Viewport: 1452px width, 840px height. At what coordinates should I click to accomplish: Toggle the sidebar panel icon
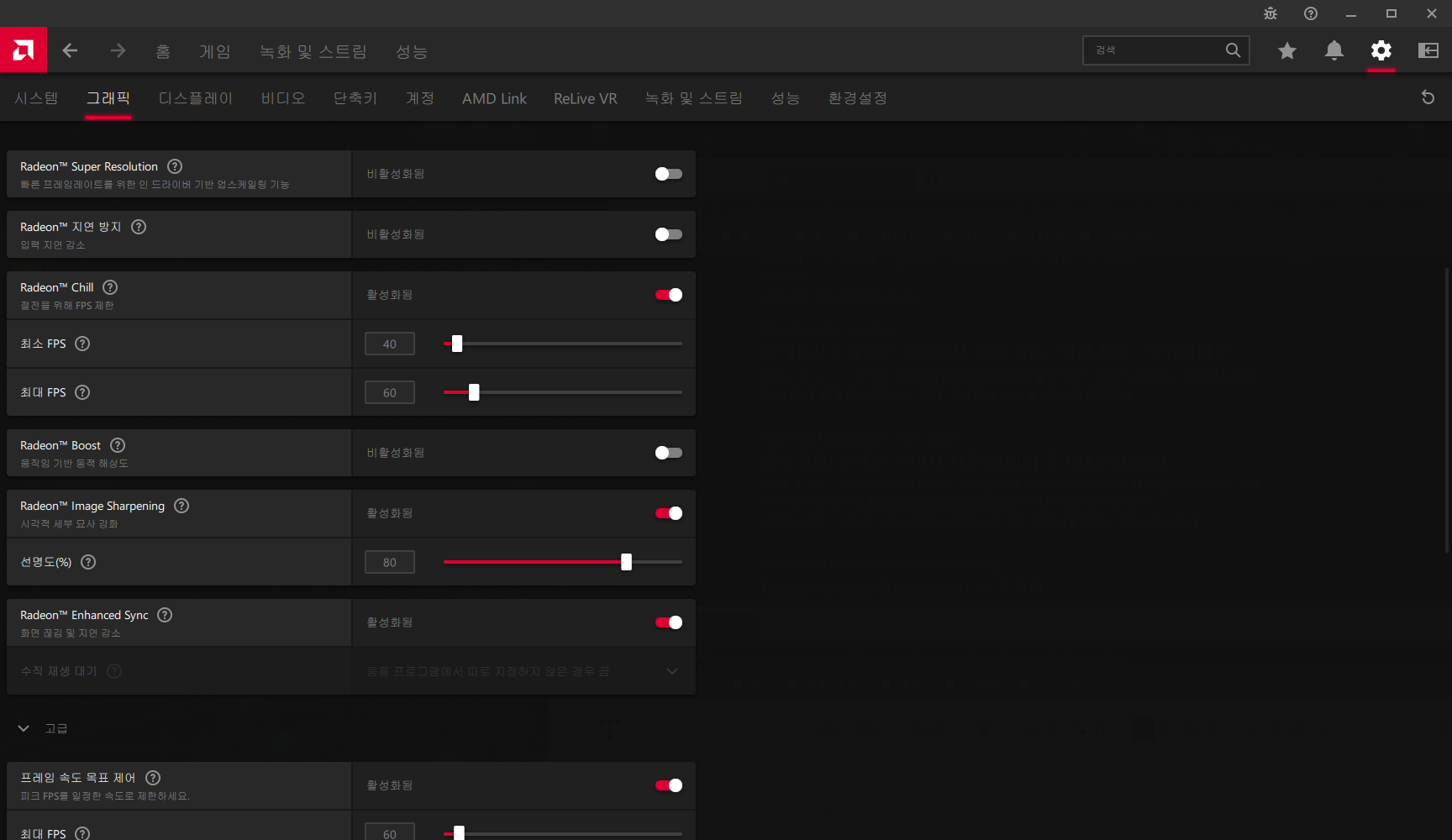click(1428, 50)
